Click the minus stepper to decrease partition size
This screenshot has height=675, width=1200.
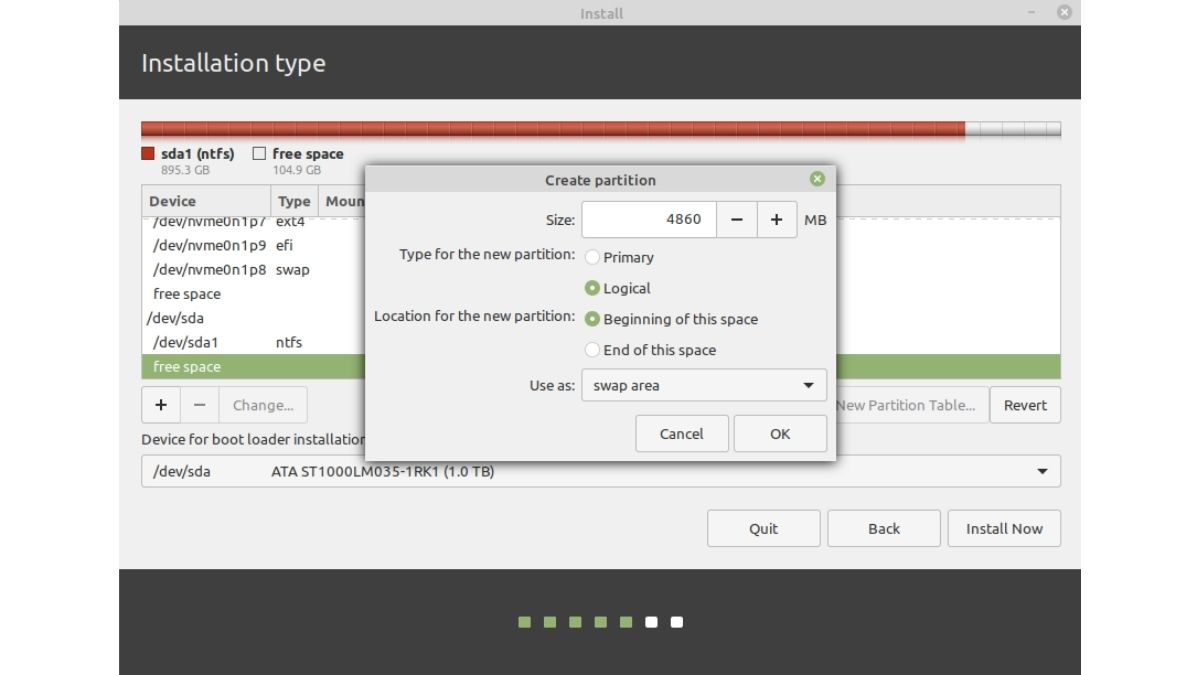(x=738, y=219)
